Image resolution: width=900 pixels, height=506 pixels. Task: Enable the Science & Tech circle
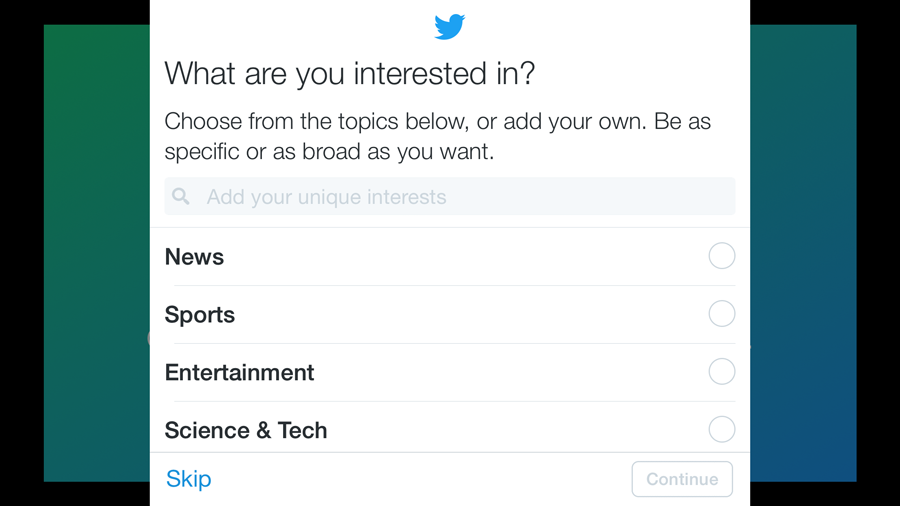[x=721, y=429]
